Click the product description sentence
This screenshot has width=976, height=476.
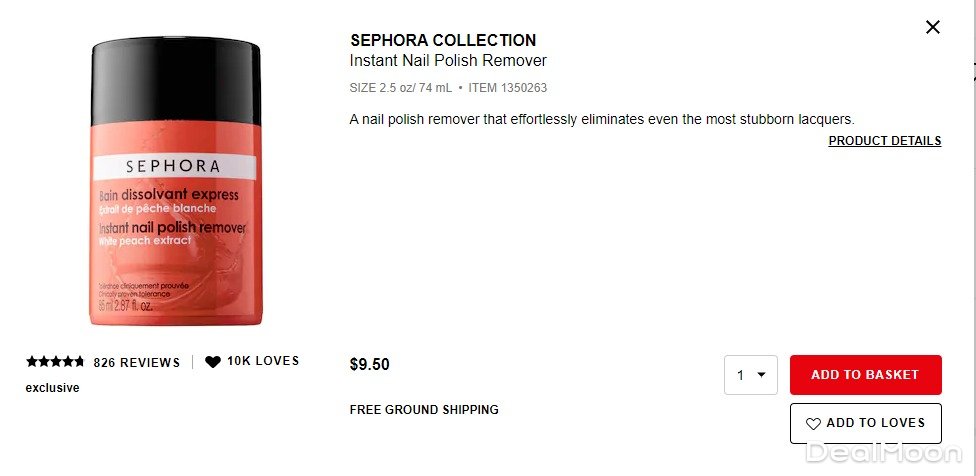coord(601,120)
